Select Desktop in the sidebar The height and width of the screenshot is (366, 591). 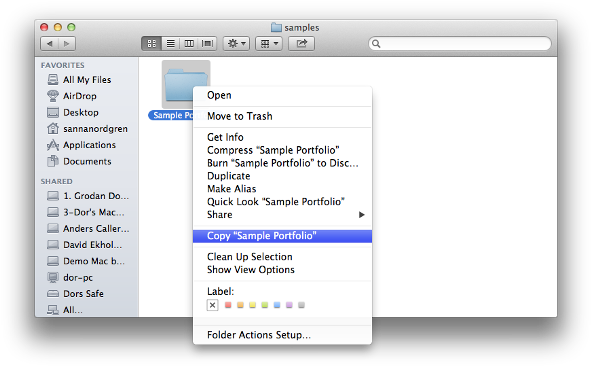point(73,112)
